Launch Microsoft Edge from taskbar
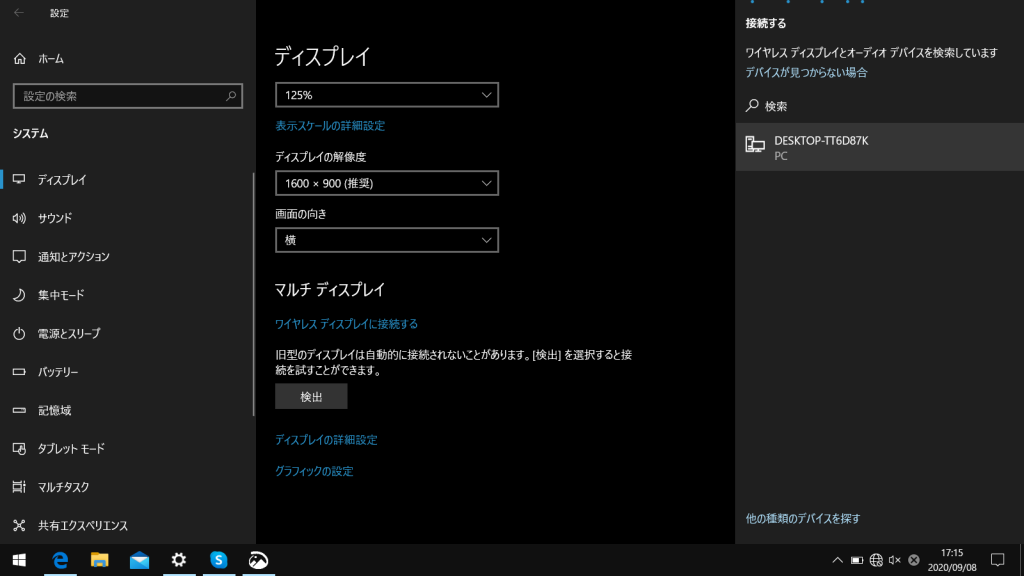 (x=60, y=560)
